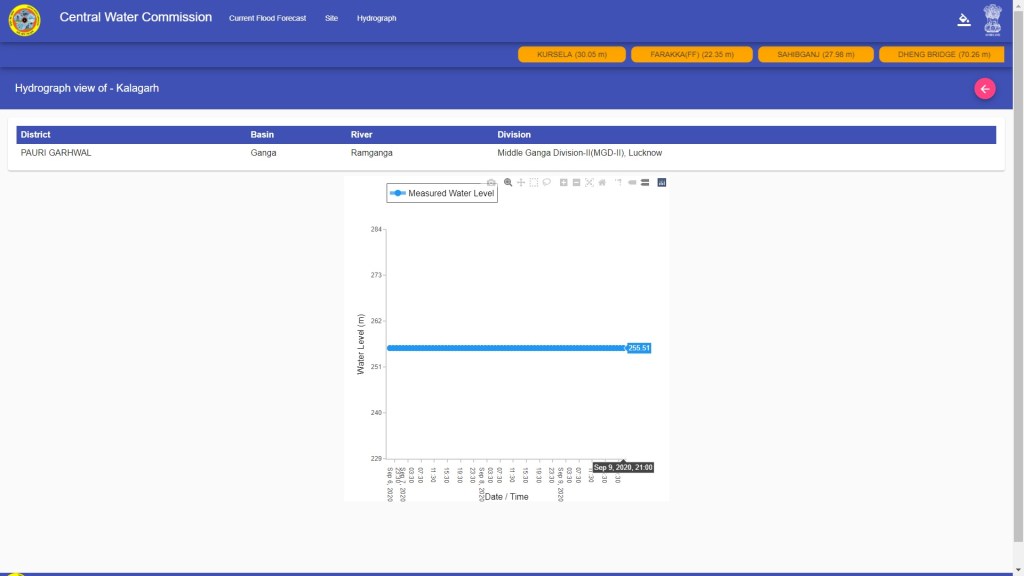Enable compare data on hover

645,183
